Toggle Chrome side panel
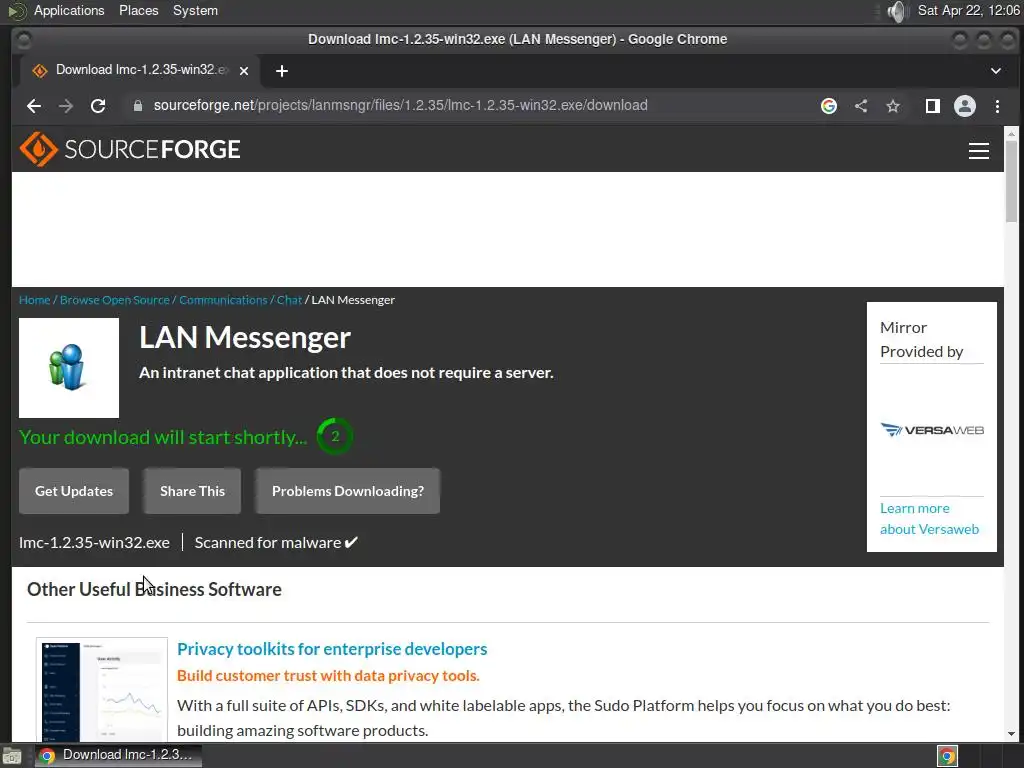Image resolution: width=1024 pixels, height=768 pixels. tap(933, 106)
